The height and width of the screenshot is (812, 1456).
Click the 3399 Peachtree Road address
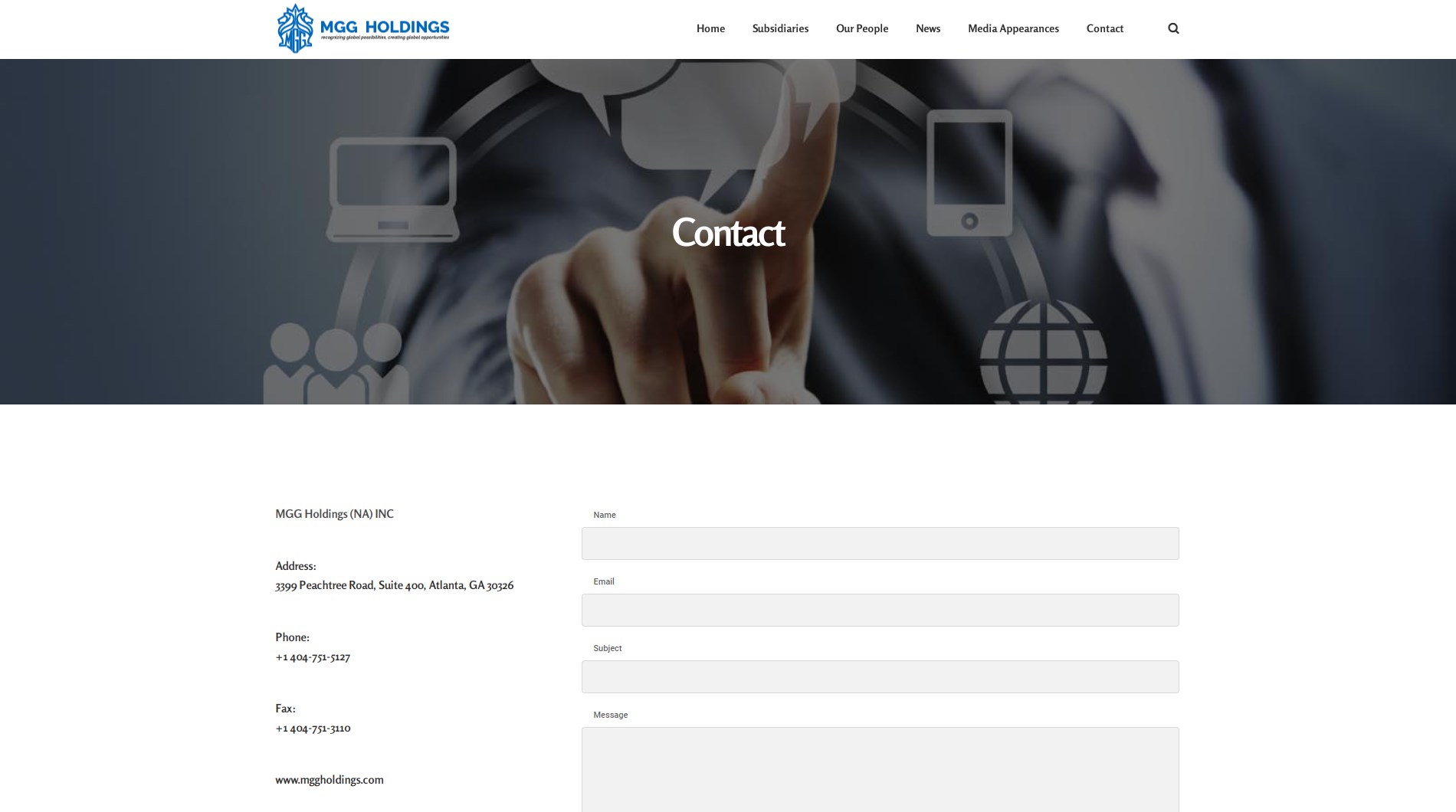pos(394,585)
